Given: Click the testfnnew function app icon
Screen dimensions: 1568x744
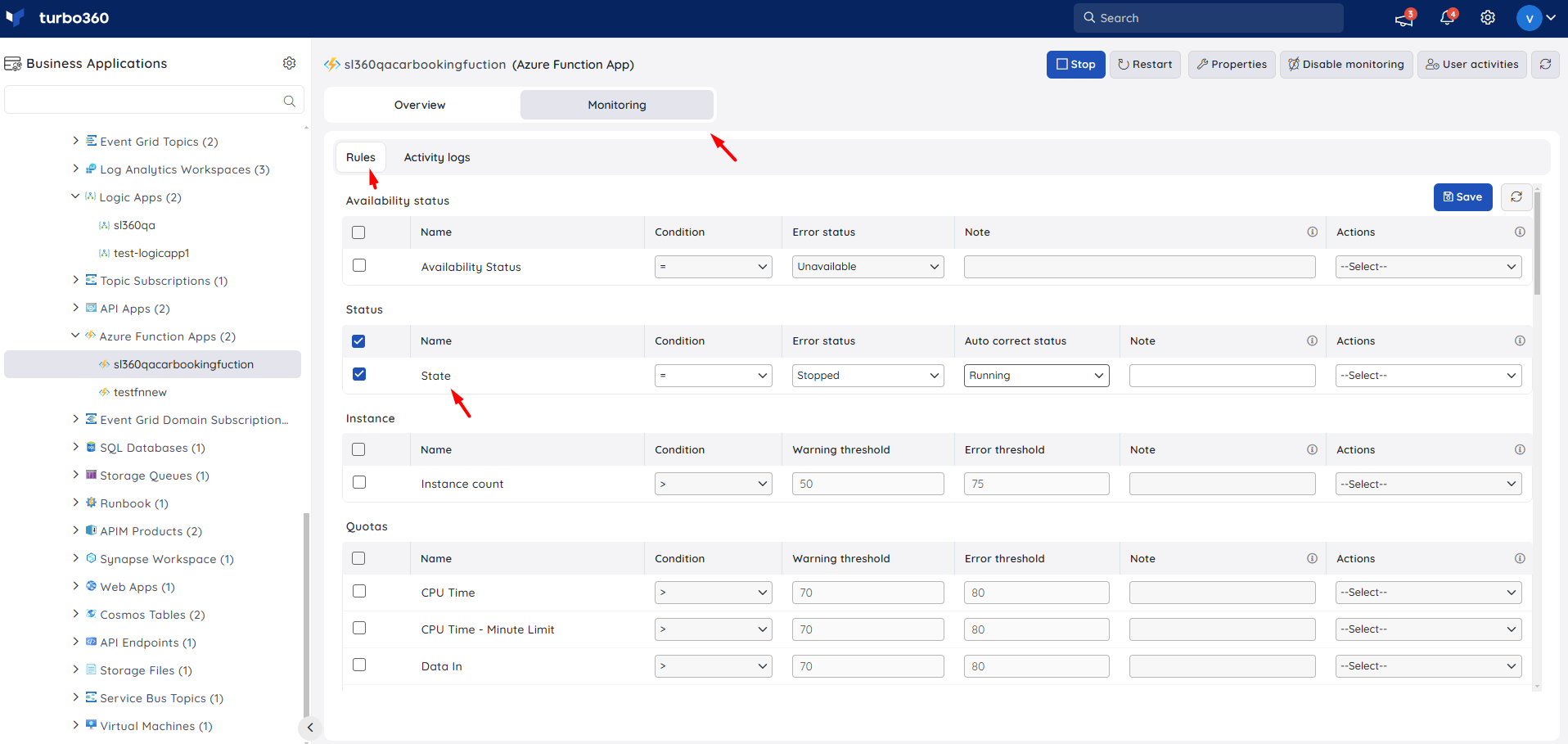Looking at the screenshot, I should pyautogui.click(x=104, y=392).
